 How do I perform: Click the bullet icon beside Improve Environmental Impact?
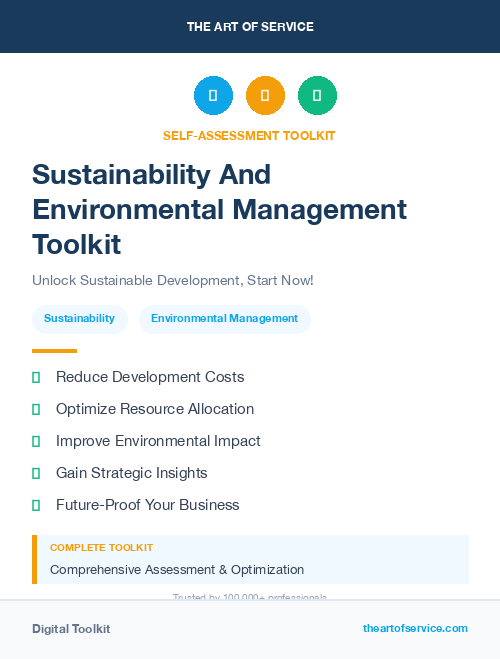coord(36,441)
